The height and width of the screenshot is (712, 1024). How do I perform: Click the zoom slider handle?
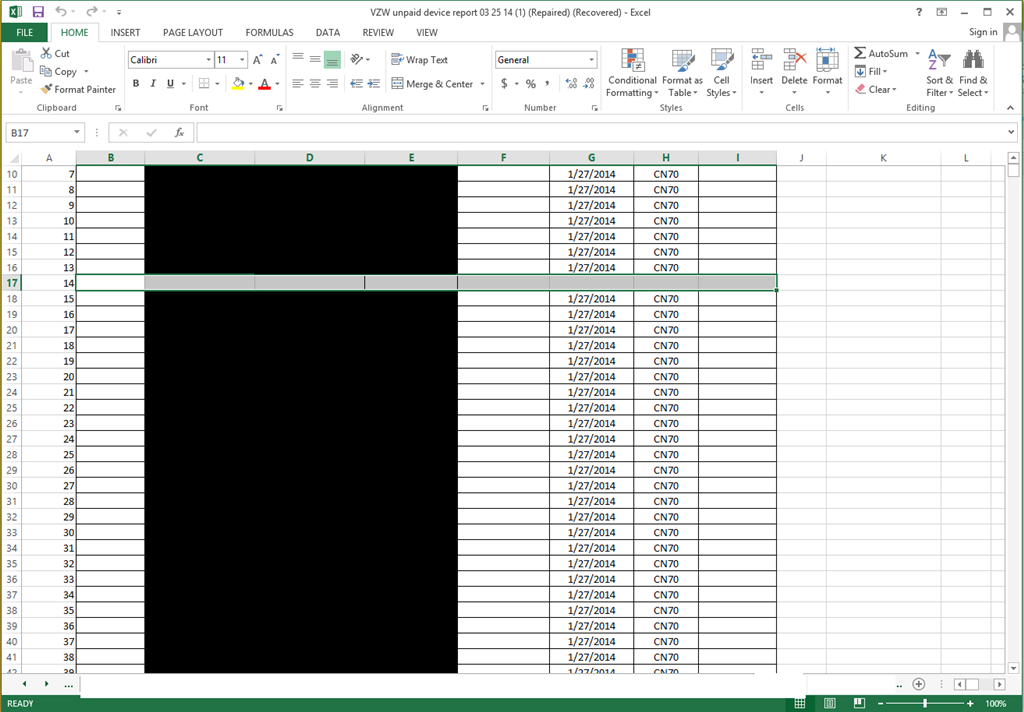(925, 703)
